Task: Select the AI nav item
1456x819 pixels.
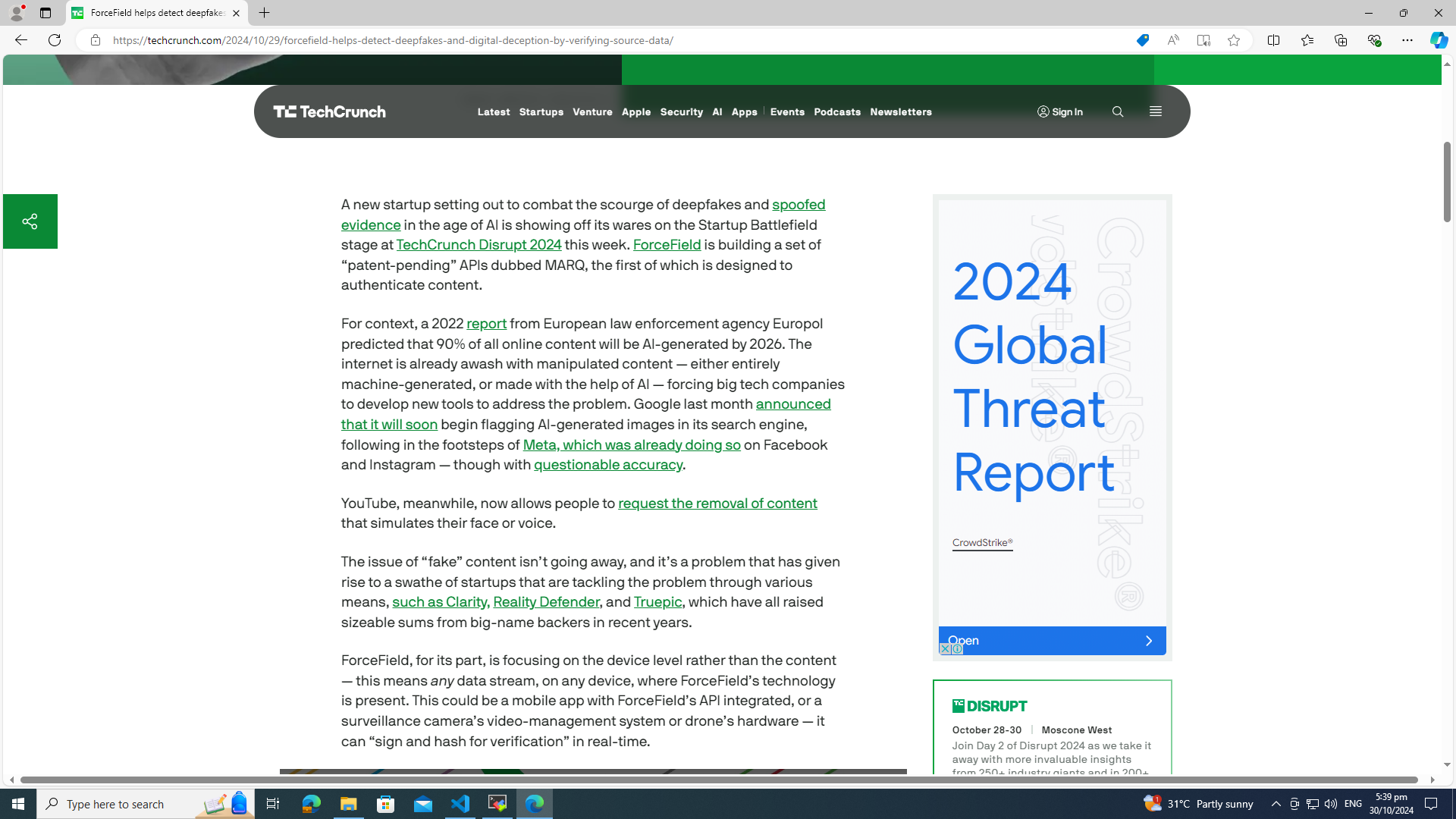Action: point(717,112)
